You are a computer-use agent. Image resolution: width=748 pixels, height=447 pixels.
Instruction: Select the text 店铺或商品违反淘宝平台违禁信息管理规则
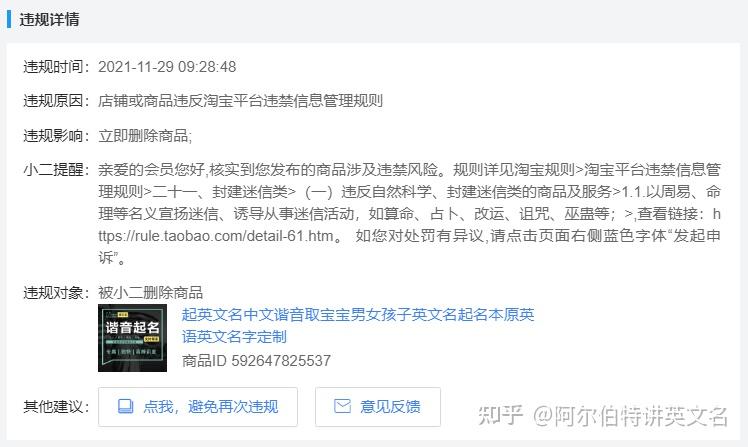pos(240,101)
